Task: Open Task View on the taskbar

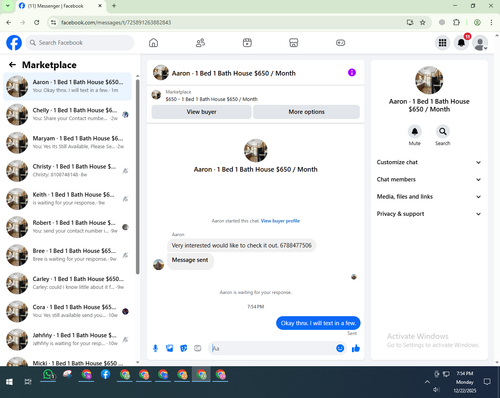Action: (x=28, y=382)
